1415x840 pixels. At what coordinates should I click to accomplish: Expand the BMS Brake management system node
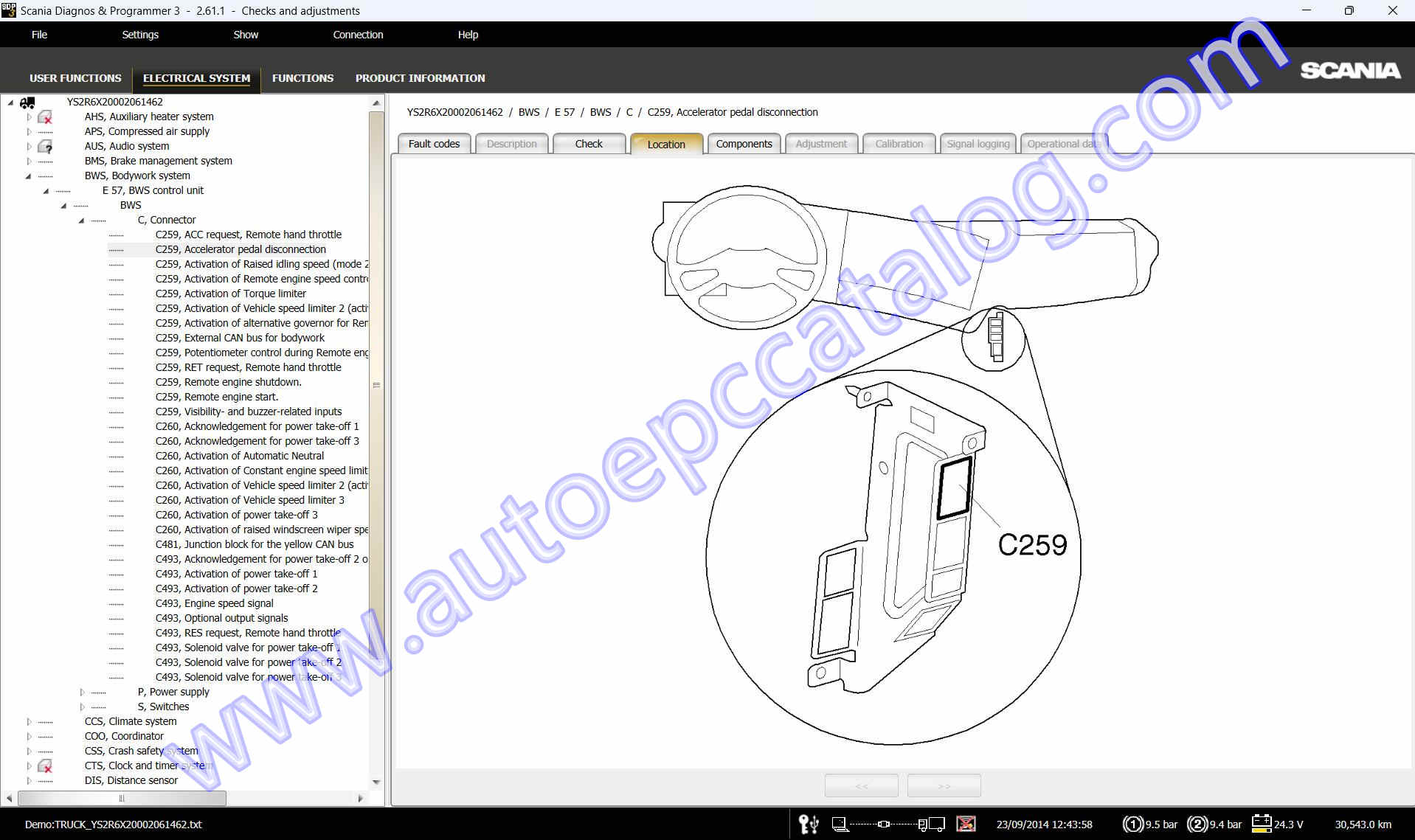pos(28,161)
